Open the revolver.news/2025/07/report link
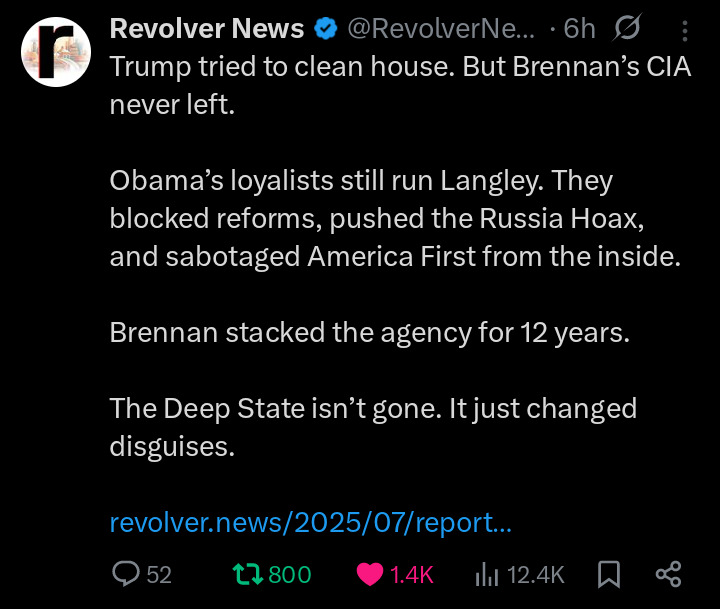Image resolution: width=720 pixels, height=609 pixels. (x=311, y=522)
